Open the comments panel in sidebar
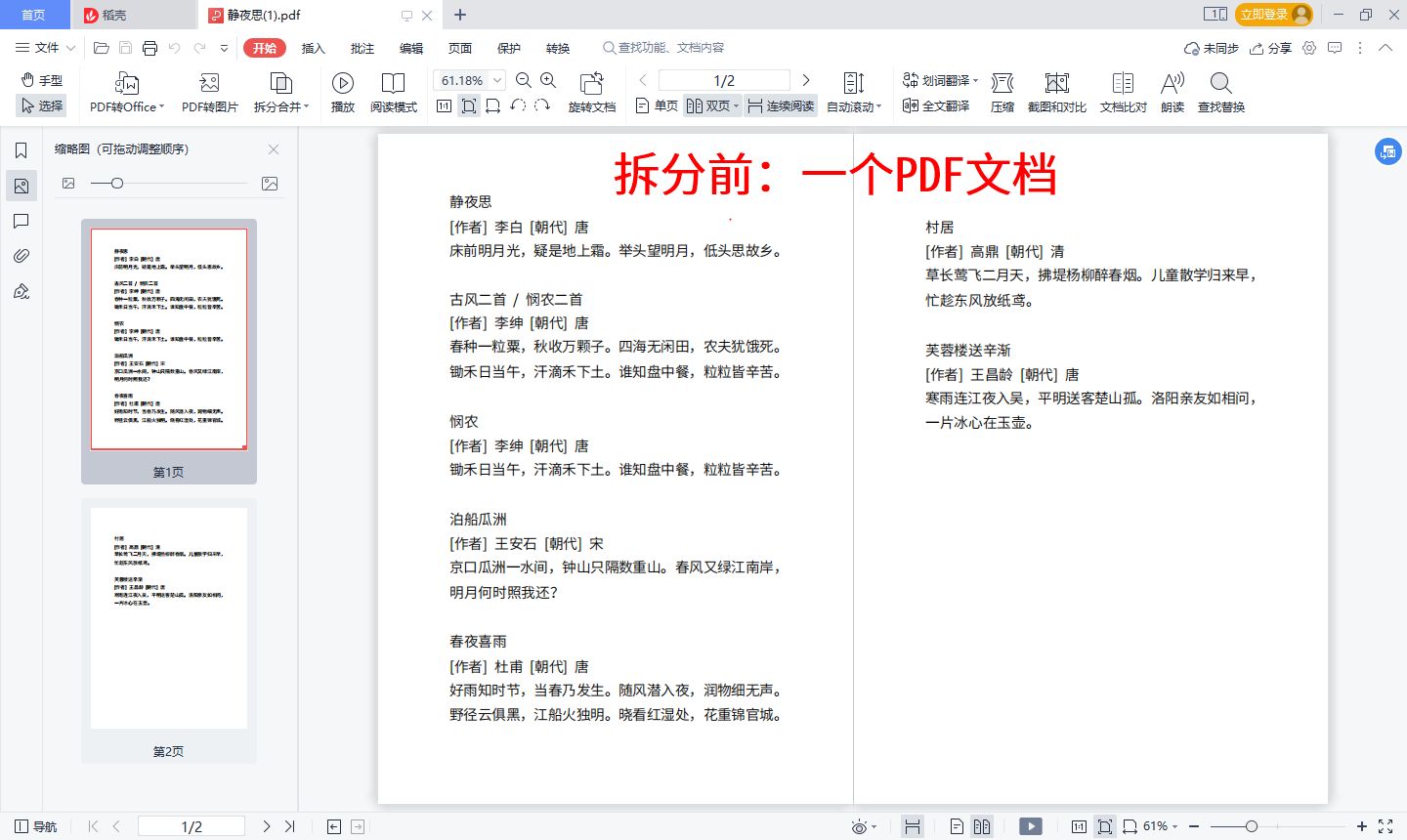 pos(21,222)
